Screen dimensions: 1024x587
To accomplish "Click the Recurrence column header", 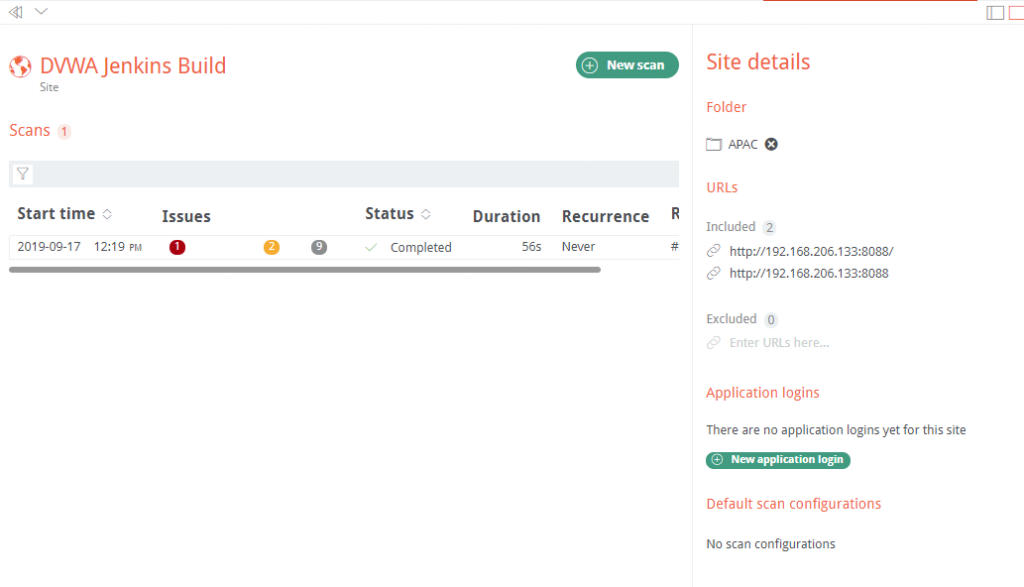I will point(605,216).
